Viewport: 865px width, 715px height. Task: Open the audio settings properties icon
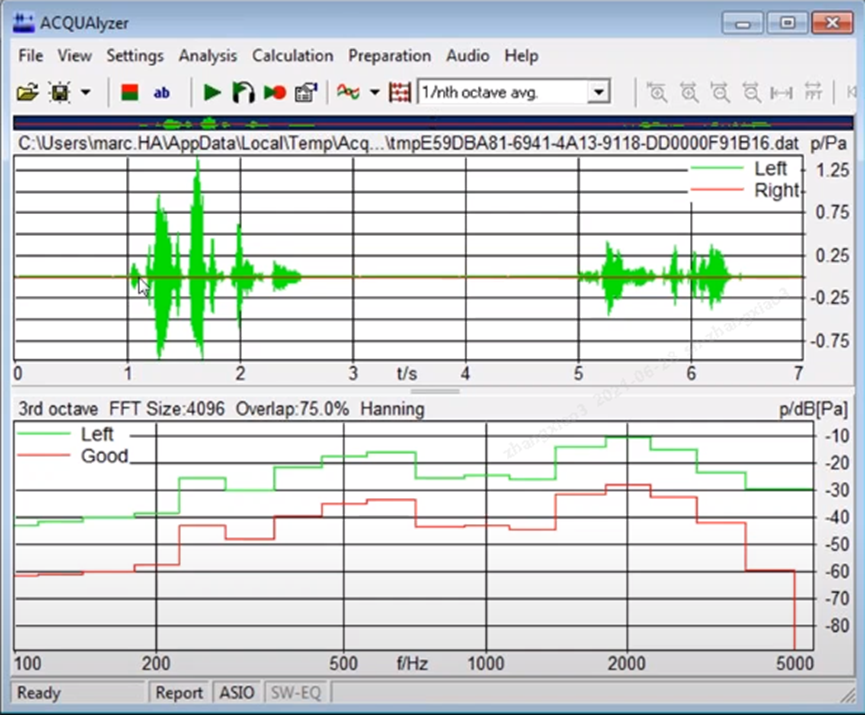coord(306,92)
